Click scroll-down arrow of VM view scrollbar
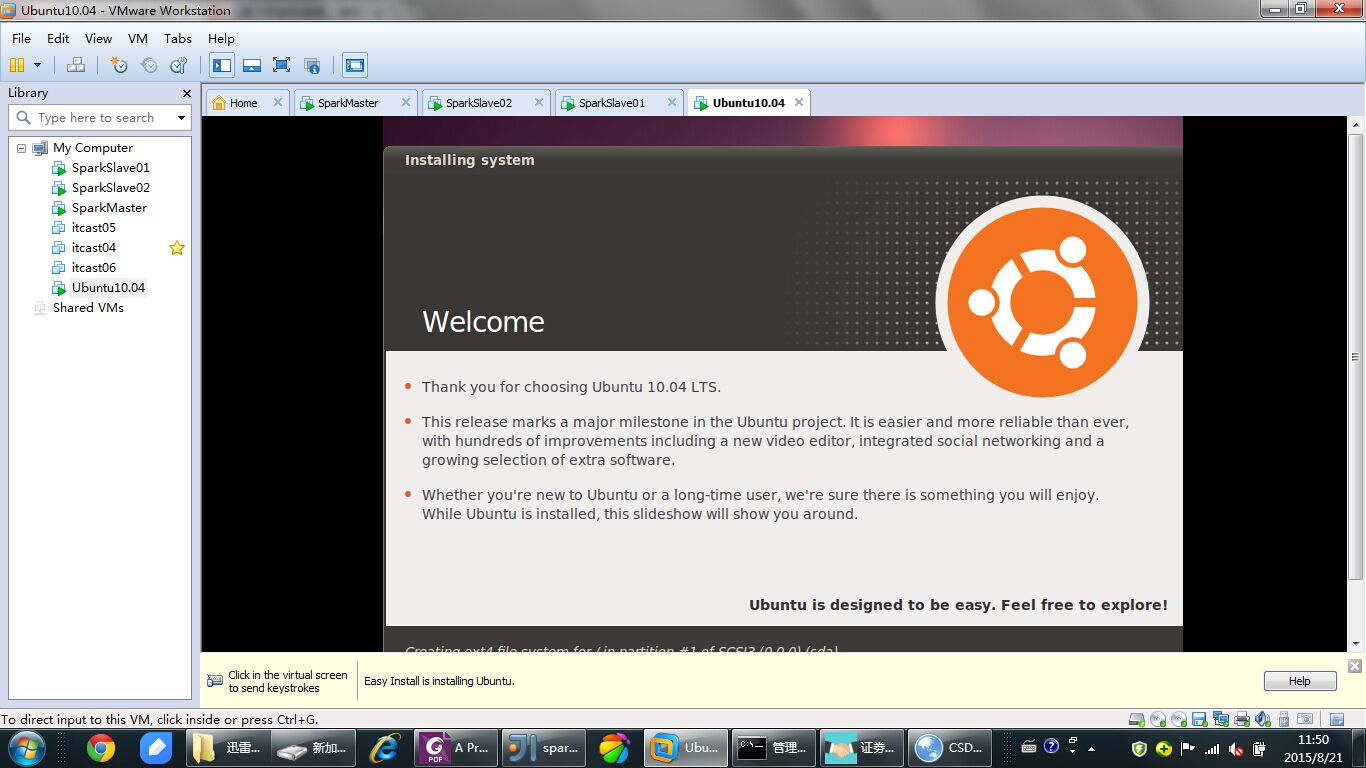The image size is (1366, 768). click(x=1356, y=644)
